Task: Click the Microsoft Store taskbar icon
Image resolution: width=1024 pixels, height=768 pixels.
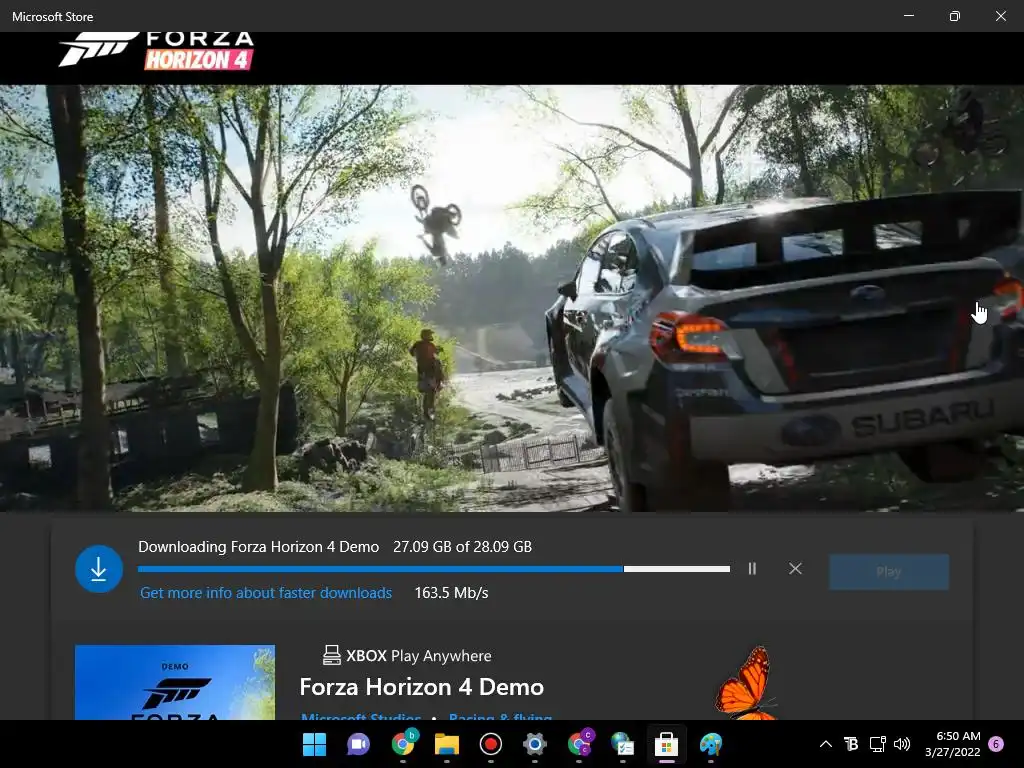Action: (666, 744)
